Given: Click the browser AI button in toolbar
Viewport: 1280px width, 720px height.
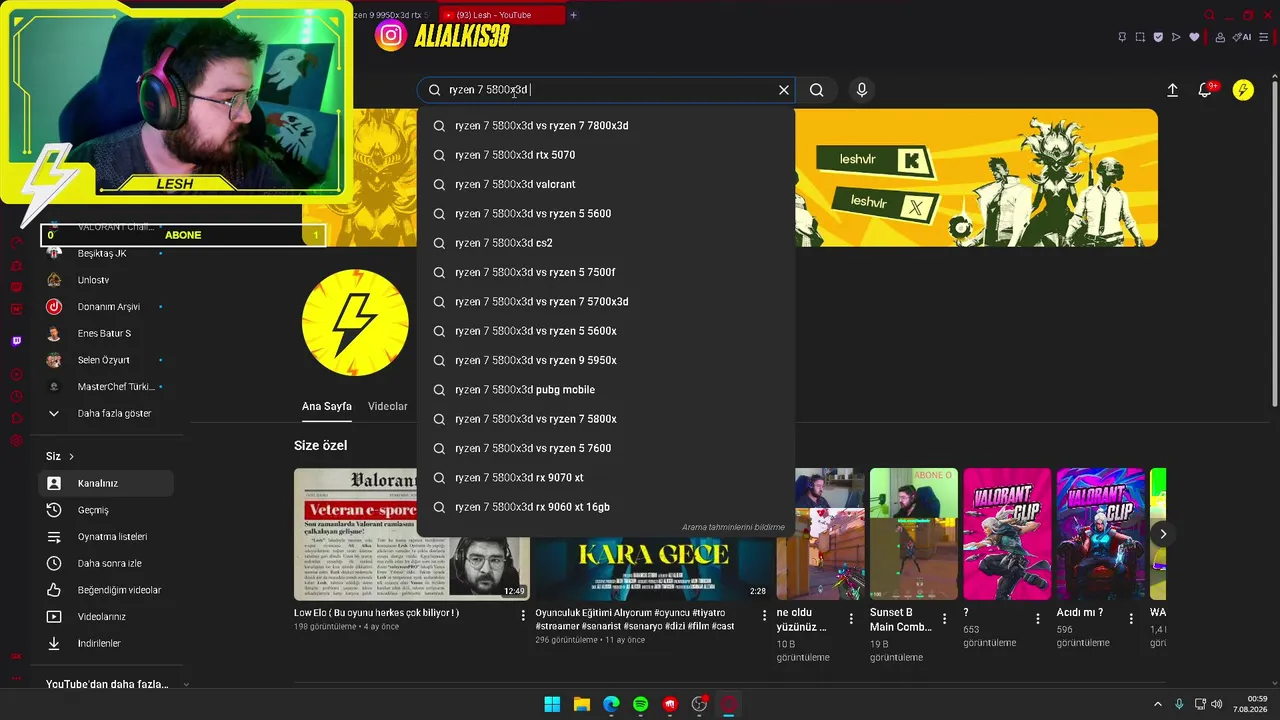Looking at the screenshot, I should tap(1243, 37).
